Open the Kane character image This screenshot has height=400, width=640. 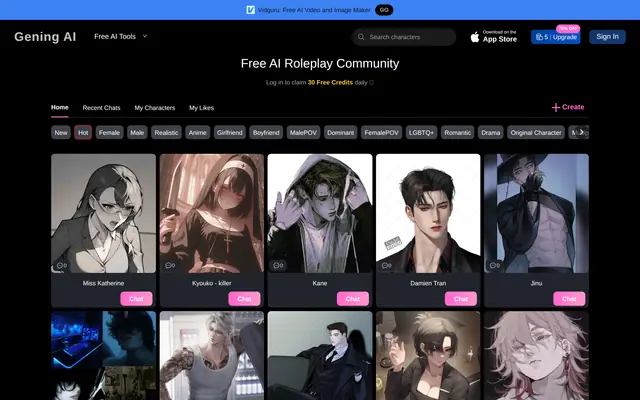320,213
